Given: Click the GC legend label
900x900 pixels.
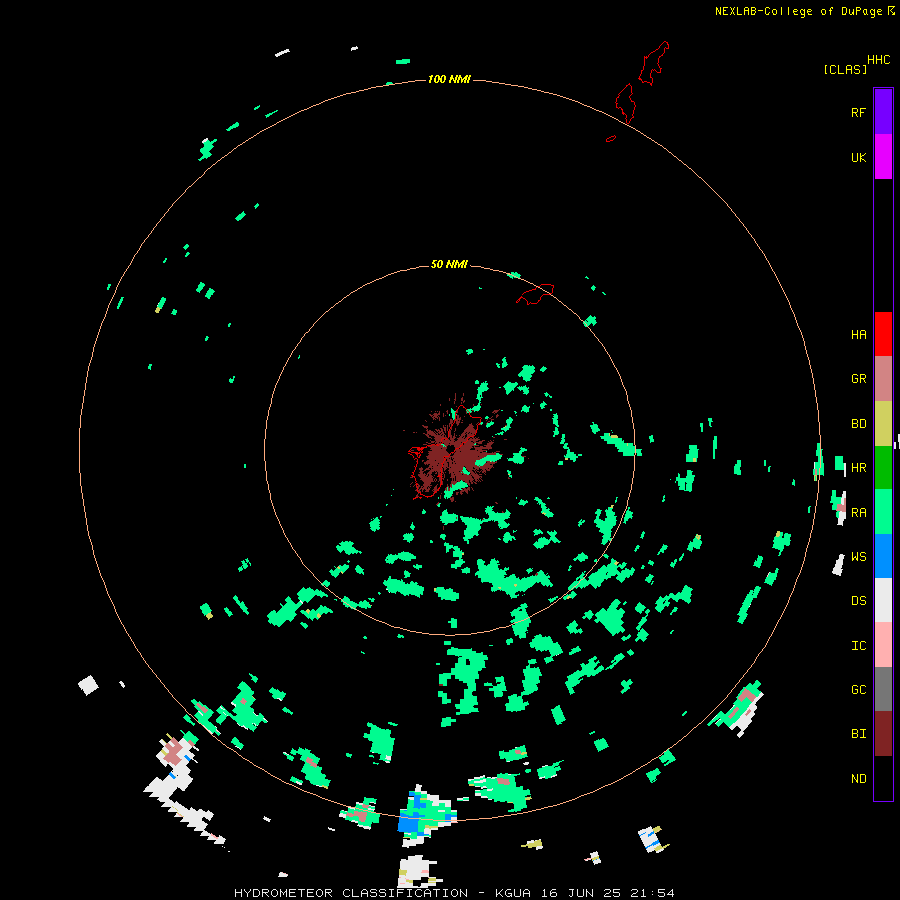Looking at the screenshot, I should 858,689.
